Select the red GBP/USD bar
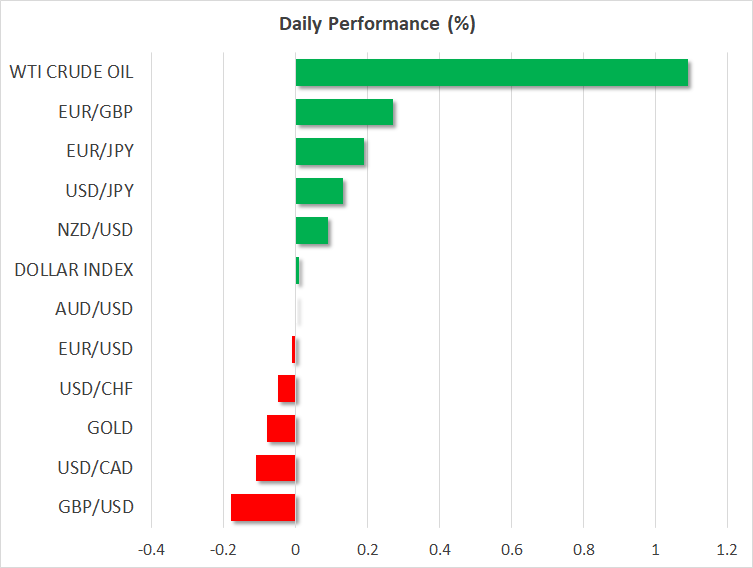 tap(263, 507)
